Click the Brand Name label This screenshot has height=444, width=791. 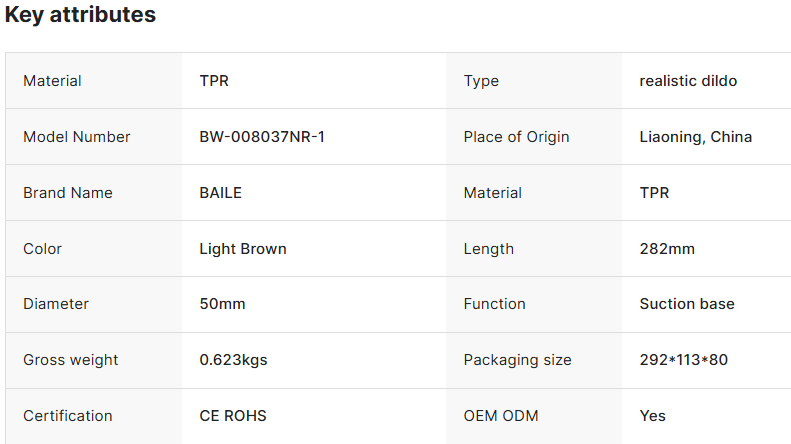click(x=68, y=193)
